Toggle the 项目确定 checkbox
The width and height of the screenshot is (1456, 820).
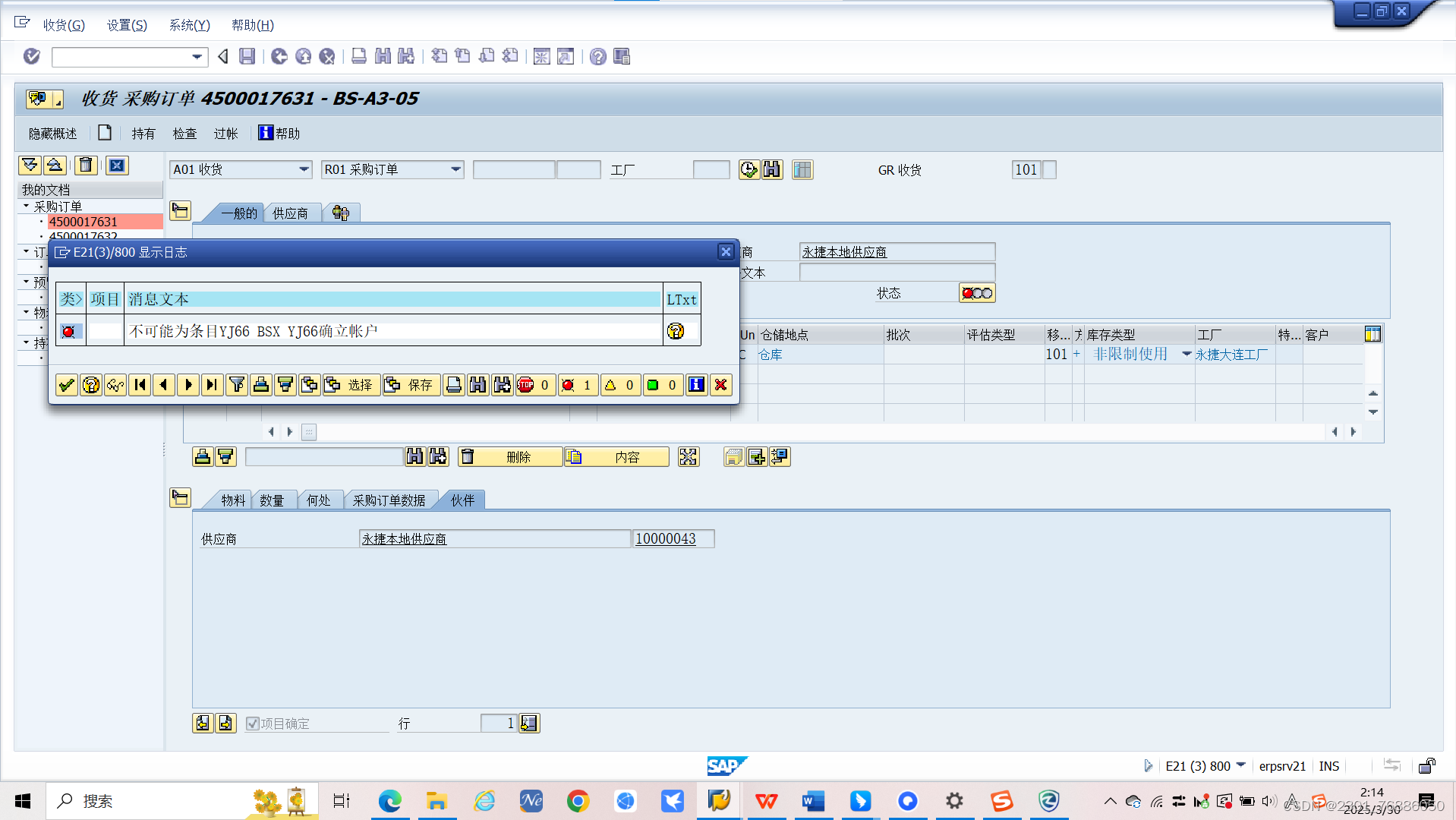[x=252, y=723]
